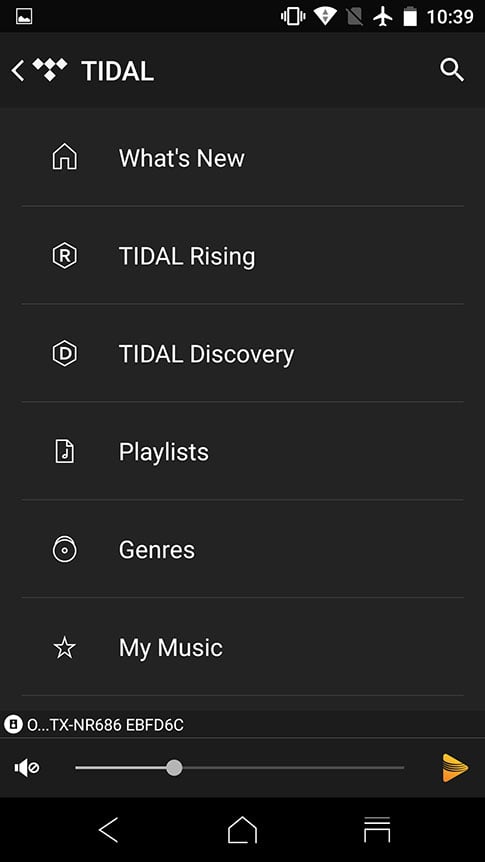Tap the disc icon for Genres

(x=64, y=549)
